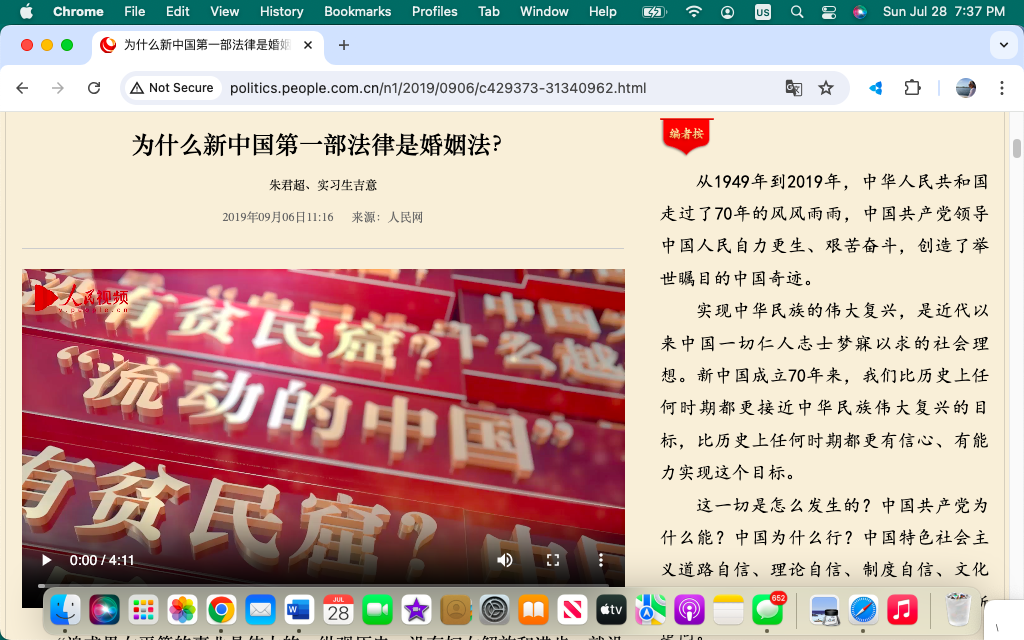Reload the page
This screenshot has height=640, width=1024.
pos(94,88)
